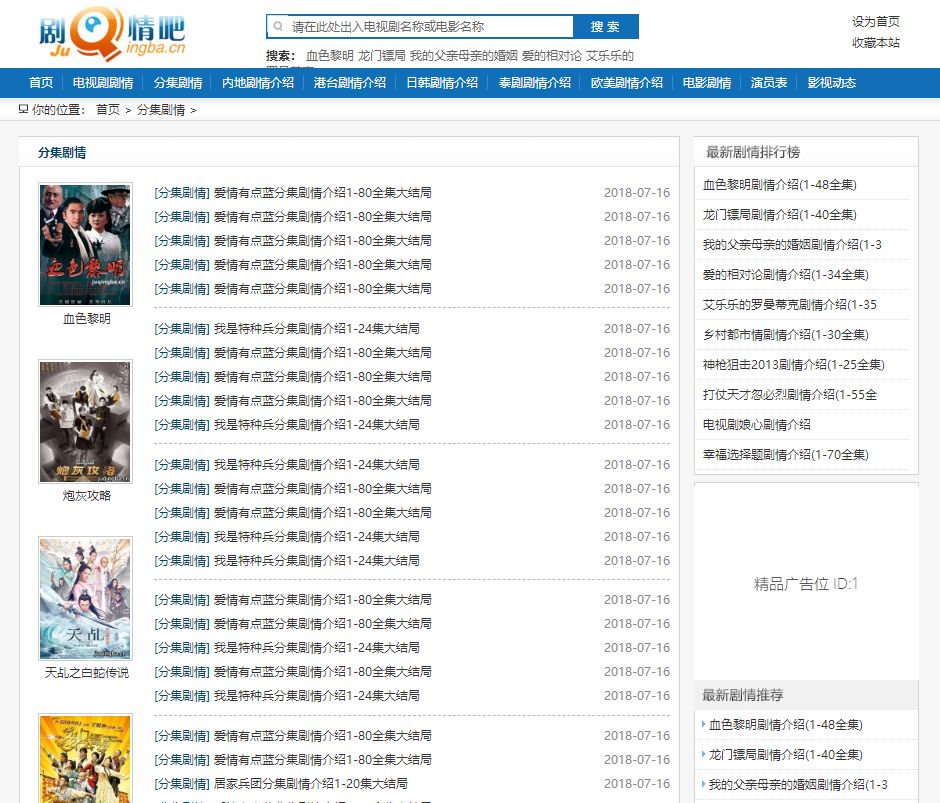Select the 艾乐乐的 search suggestion

pos(610,56)
